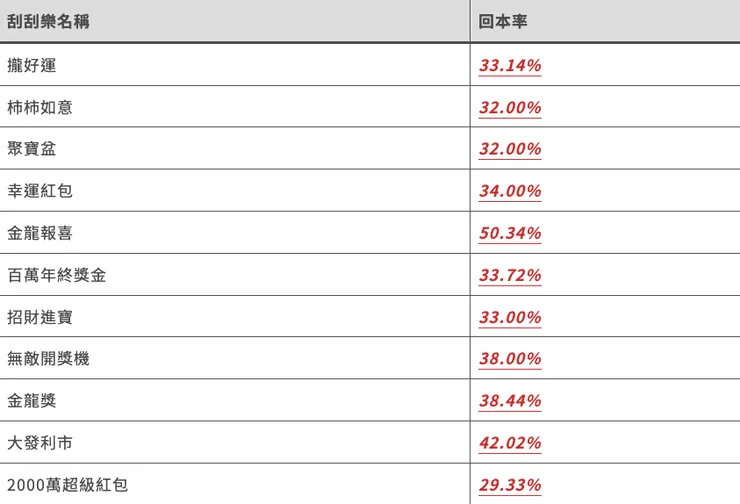Select the 百萬年終獎金 name cell

tap(56, 276)
